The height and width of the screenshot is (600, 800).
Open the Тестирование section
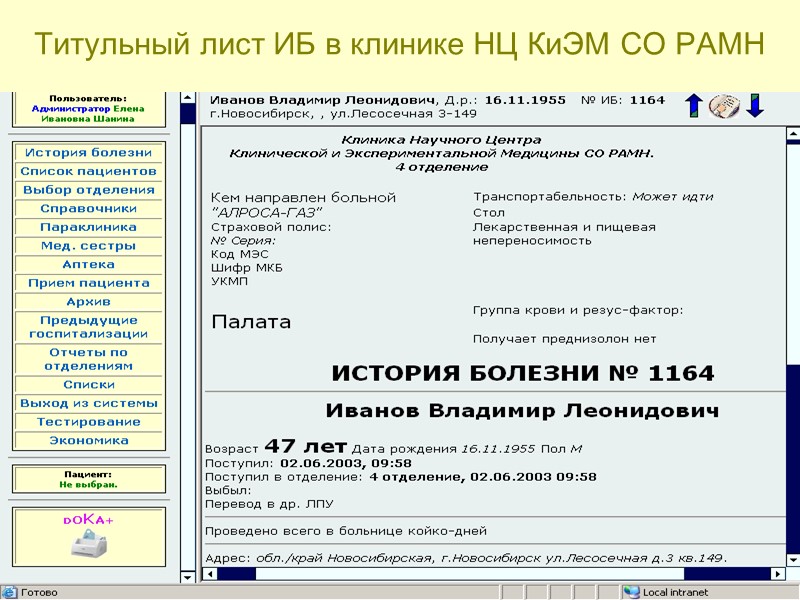coord(89,422)
